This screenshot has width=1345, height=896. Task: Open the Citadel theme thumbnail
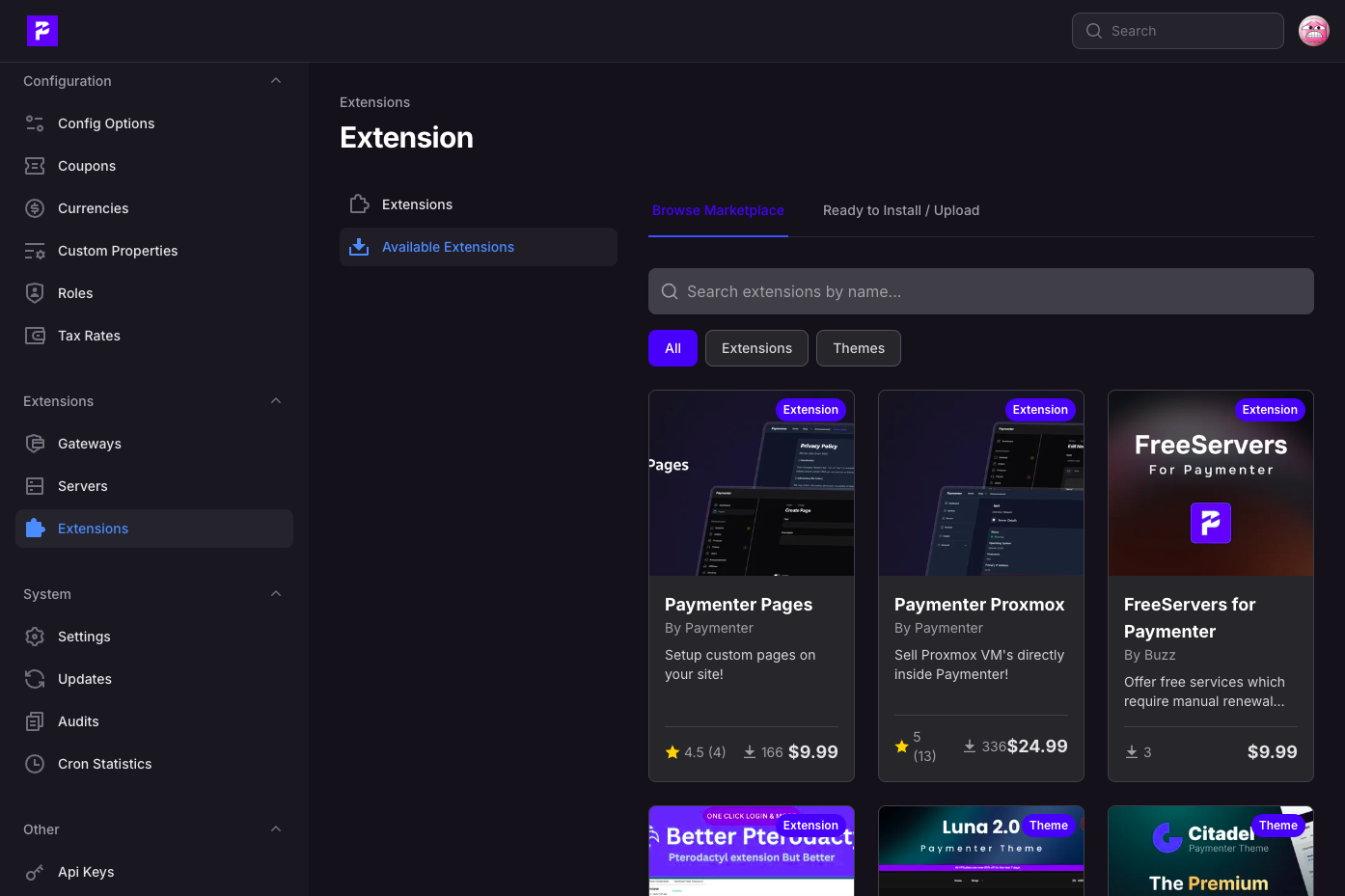coord(1211,851)
